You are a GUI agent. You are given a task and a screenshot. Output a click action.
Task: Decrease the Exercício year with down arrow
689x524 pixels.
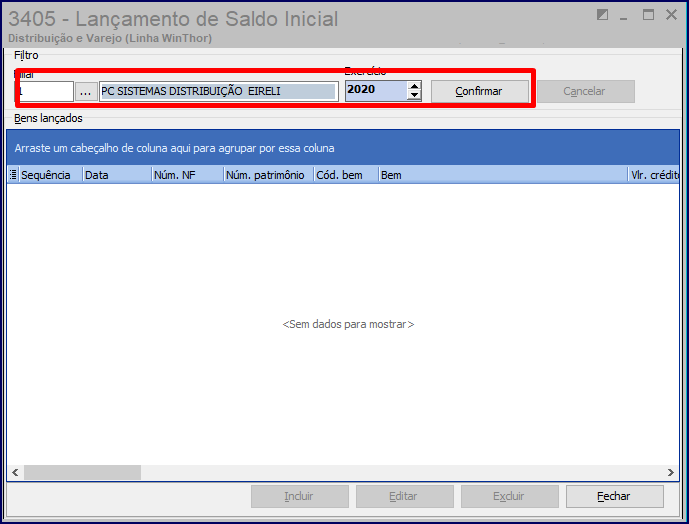tap(414, 96)
